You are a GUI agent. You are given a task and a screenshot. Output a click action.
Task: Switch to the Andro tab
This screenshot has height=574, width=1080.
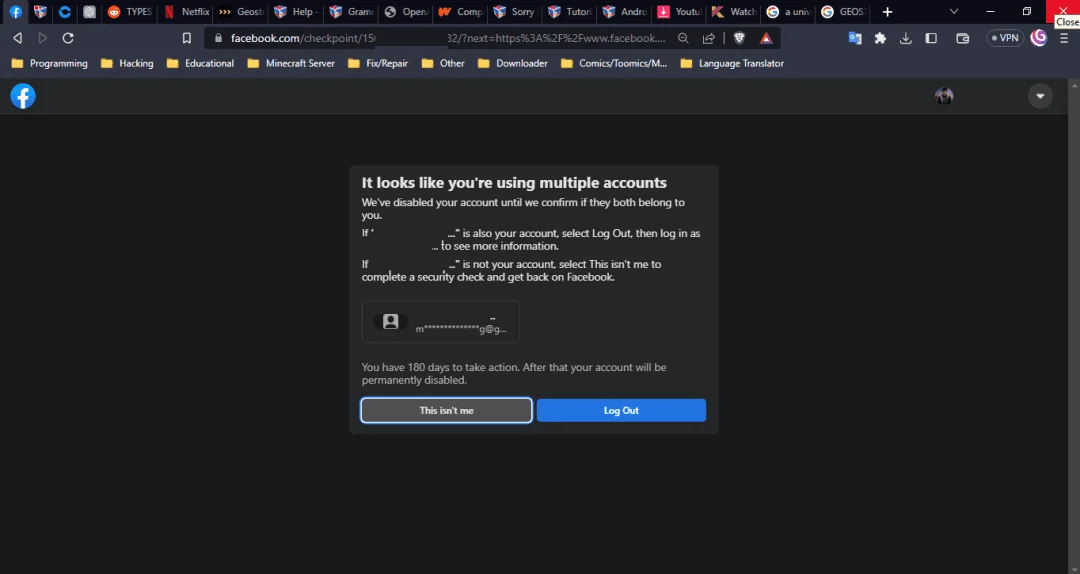point(625,12)
